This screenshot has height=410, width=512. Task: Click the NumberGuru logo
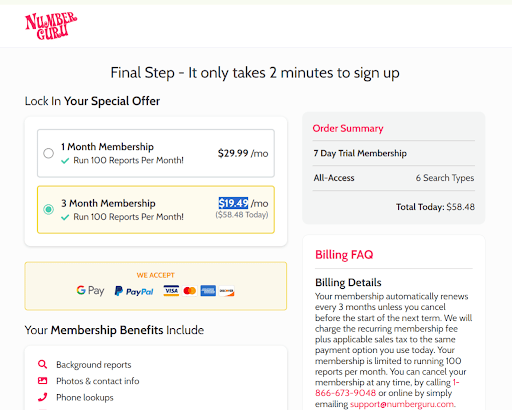point(51,26)
